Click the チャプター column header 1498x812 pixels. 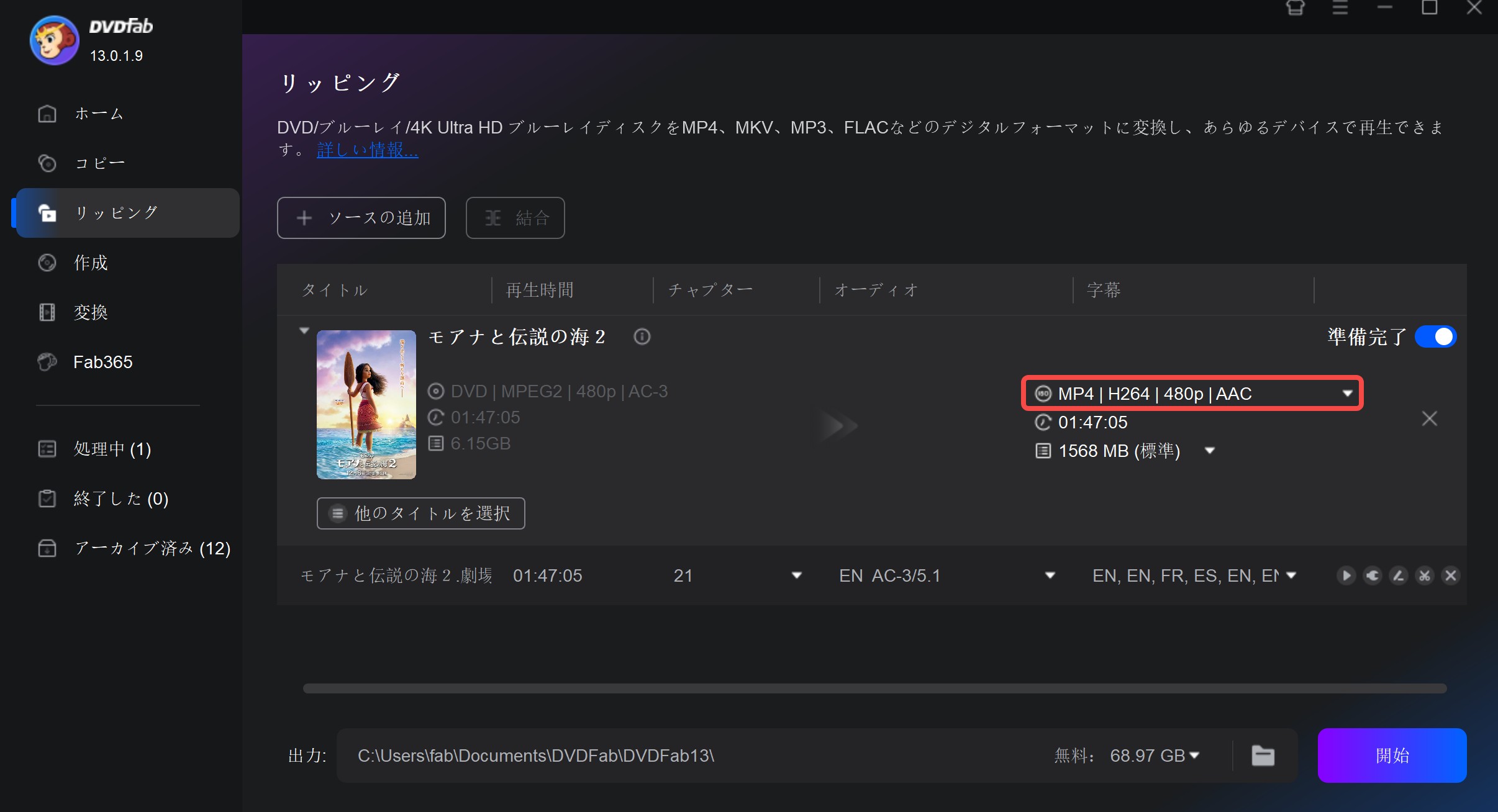click(710, 290)
